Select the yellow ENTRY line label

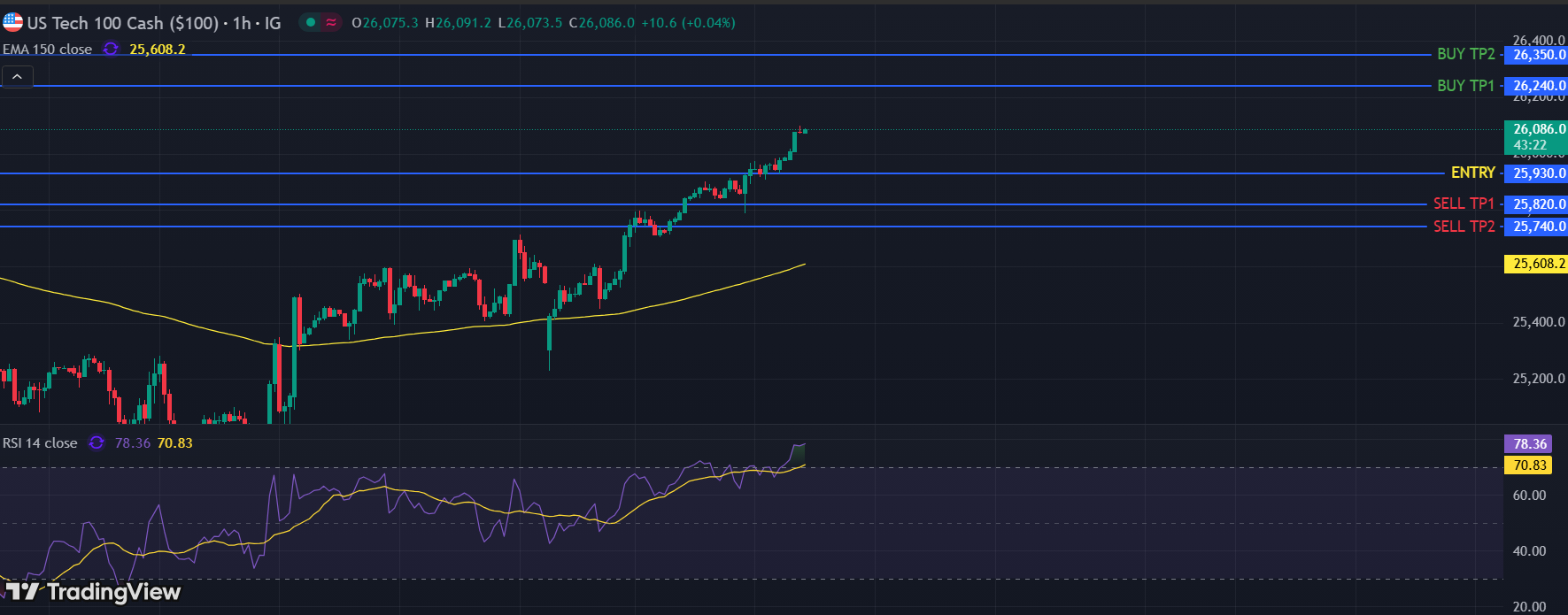coord(1472,173)
